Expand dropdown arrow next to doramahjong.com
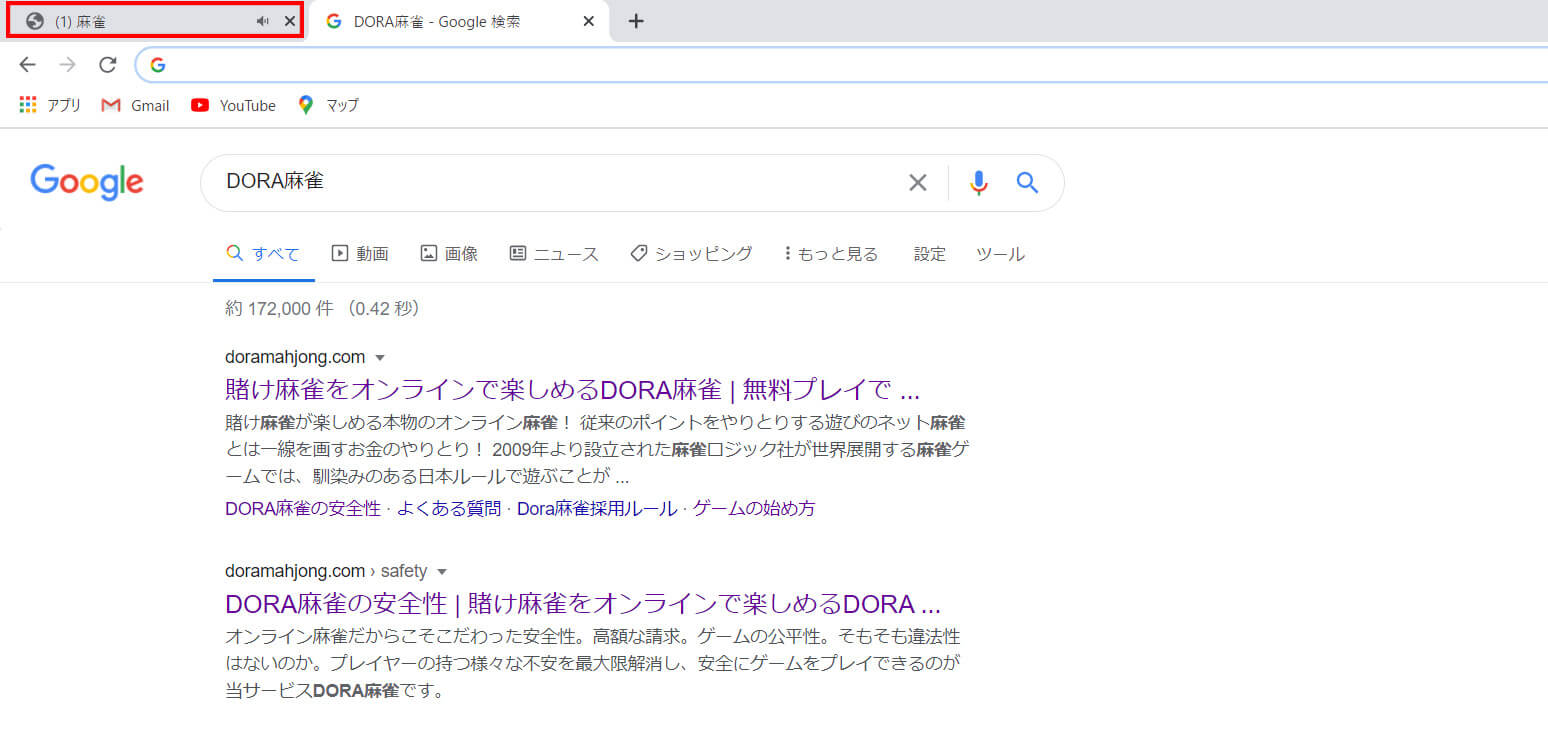Viewport: 1548px width, 737px height. 380,357
